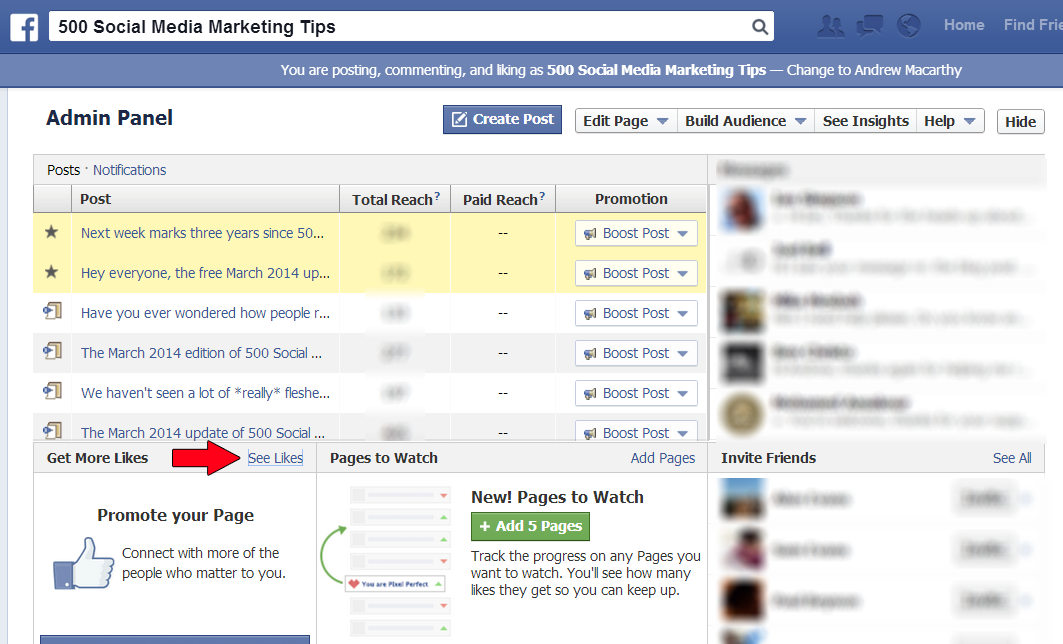Viewport: 1063px width, 644px height.
Task: Click the thumbs-up graphic in Promote your Page
Action: pyautogui.click(x=83, y=563)
